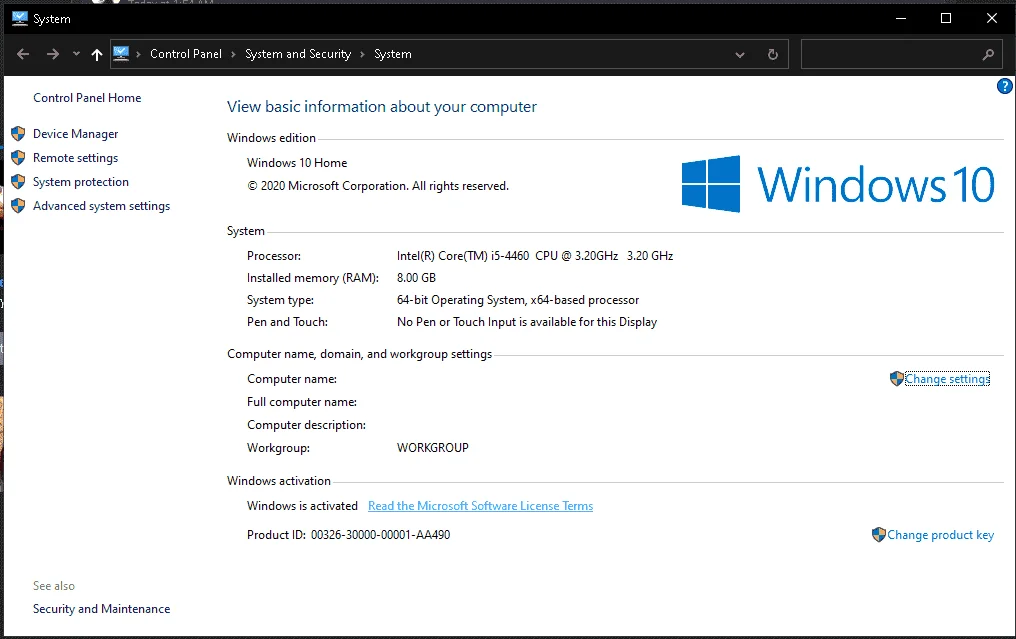Click the Windows 10 Home edition text
This screenshot has height=639, width=1016.
297,163
